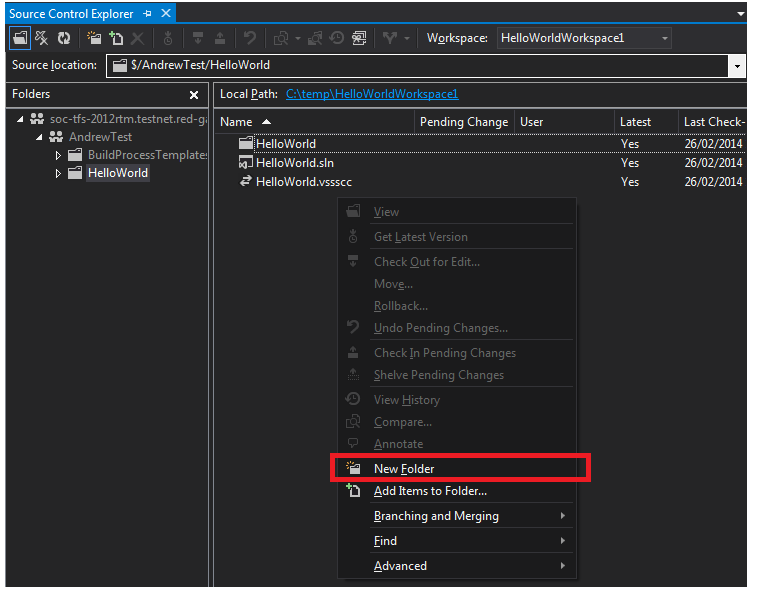The image size is (761, 594).
Task: Choose Add Items to Folder menu entry
Action: (x=430, y=491)
